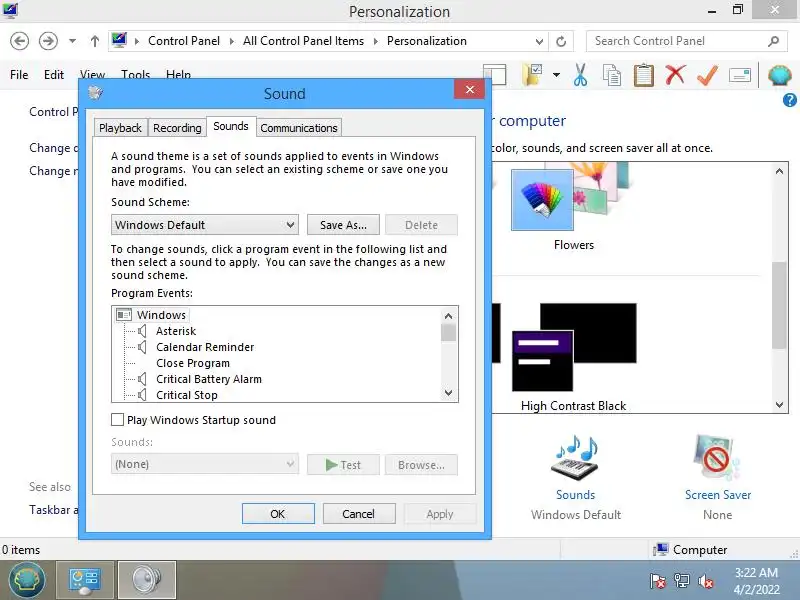Screen dimensions: 800x600
Task: Open the Start button shell icon
Action: [27, 580]
